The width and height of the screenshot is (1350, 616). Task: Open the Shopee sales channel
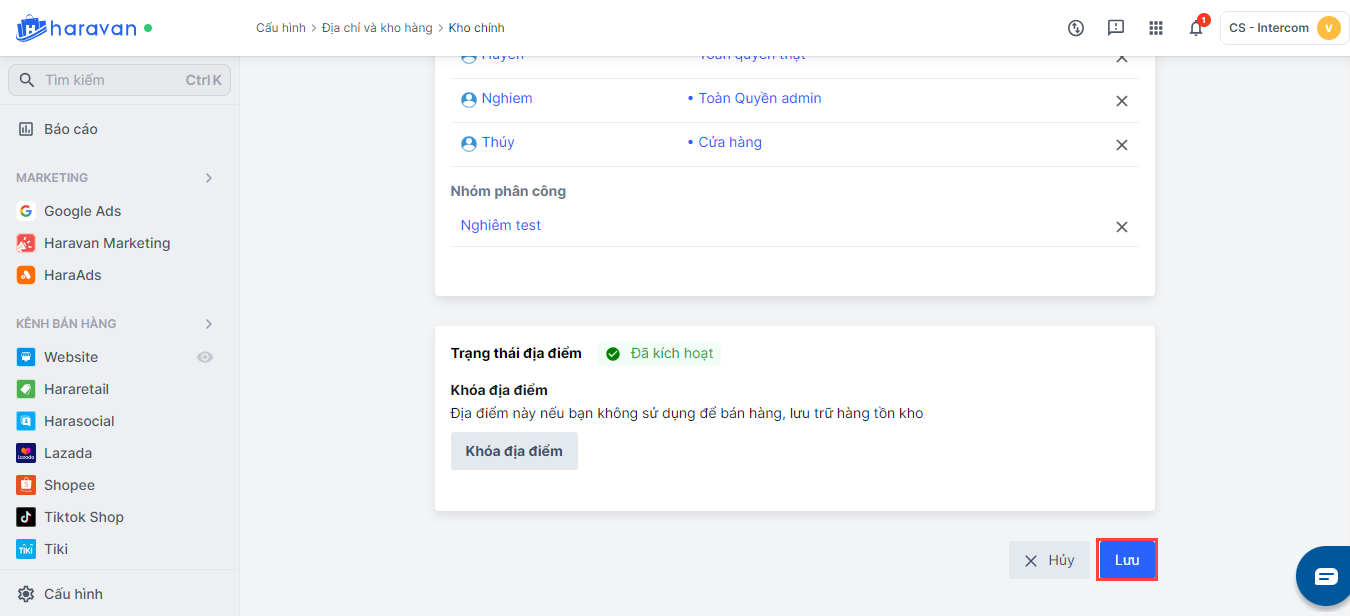coord(69,485)
